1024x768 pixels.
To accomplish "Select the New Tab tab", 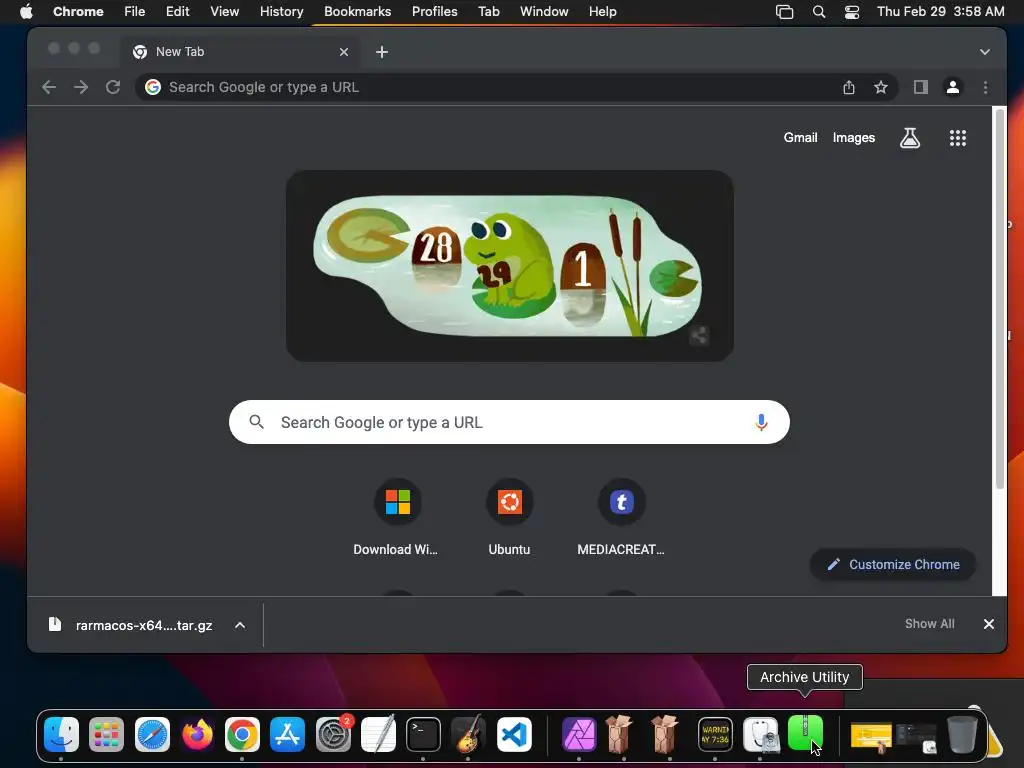I will pos(238,52).
